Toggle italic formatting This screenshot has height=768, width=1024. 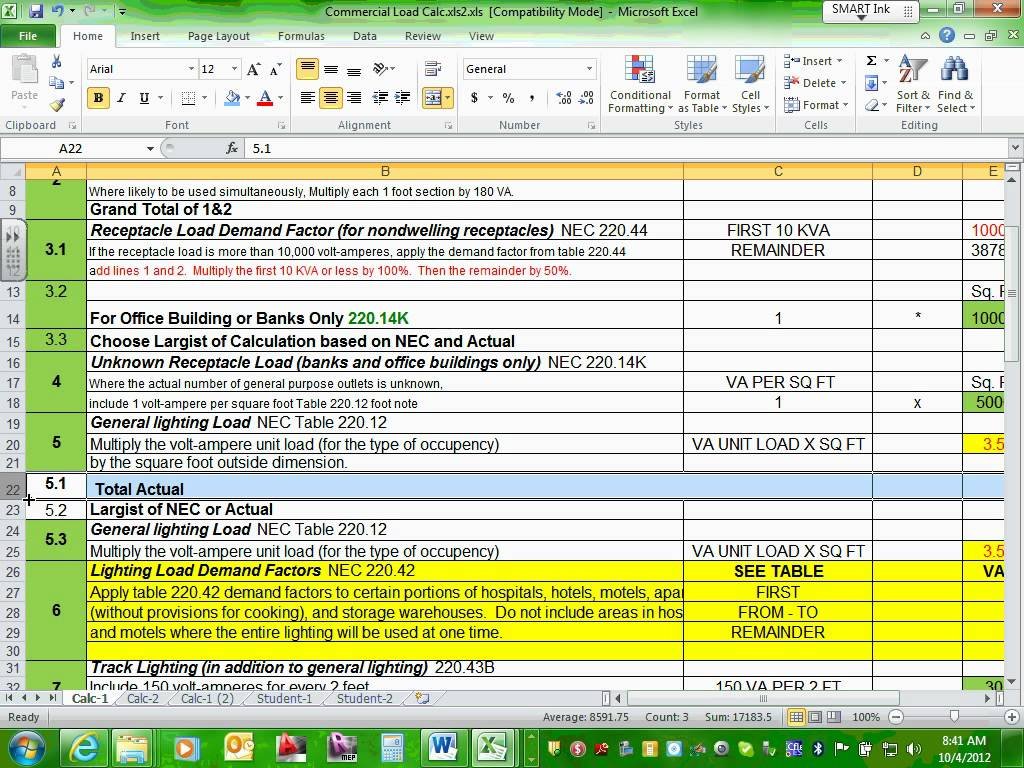point(120,99)
